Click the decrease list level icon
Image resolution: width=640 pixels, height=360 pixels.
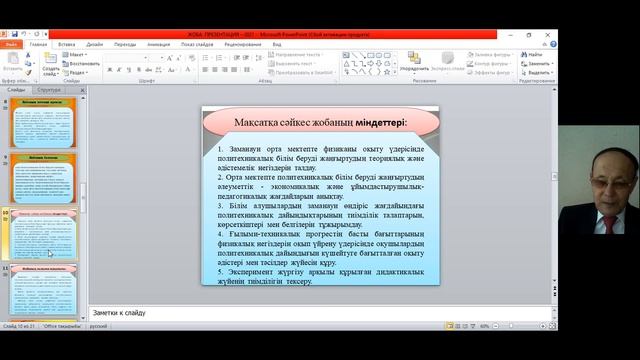237,58
